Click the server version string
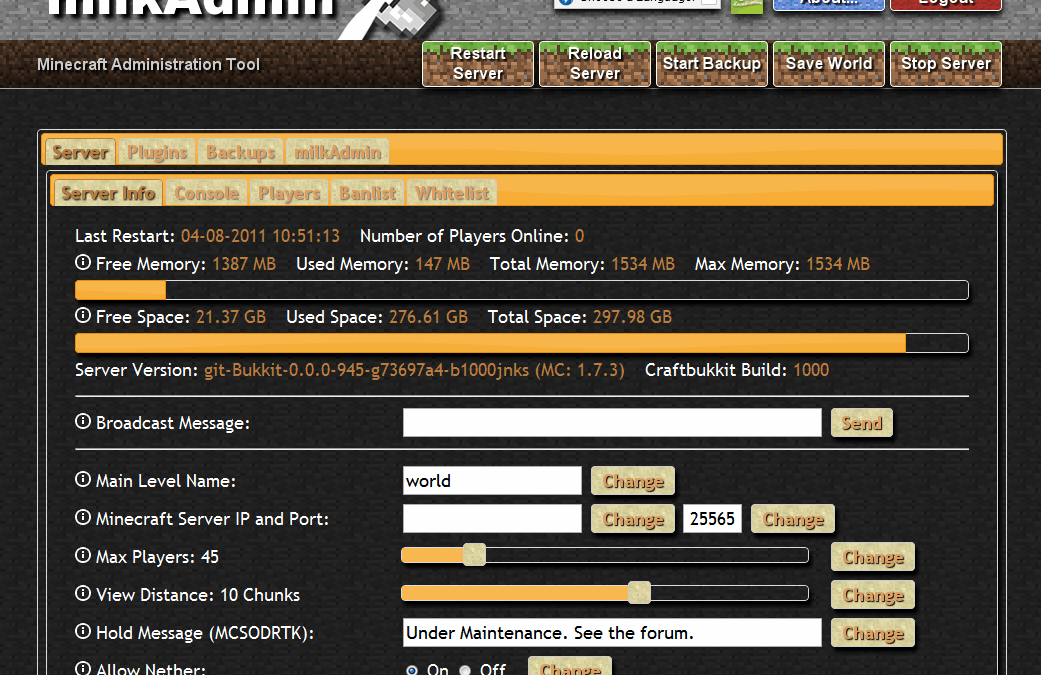This screenshot has height=675, width=1041. (x=414, y=370)
